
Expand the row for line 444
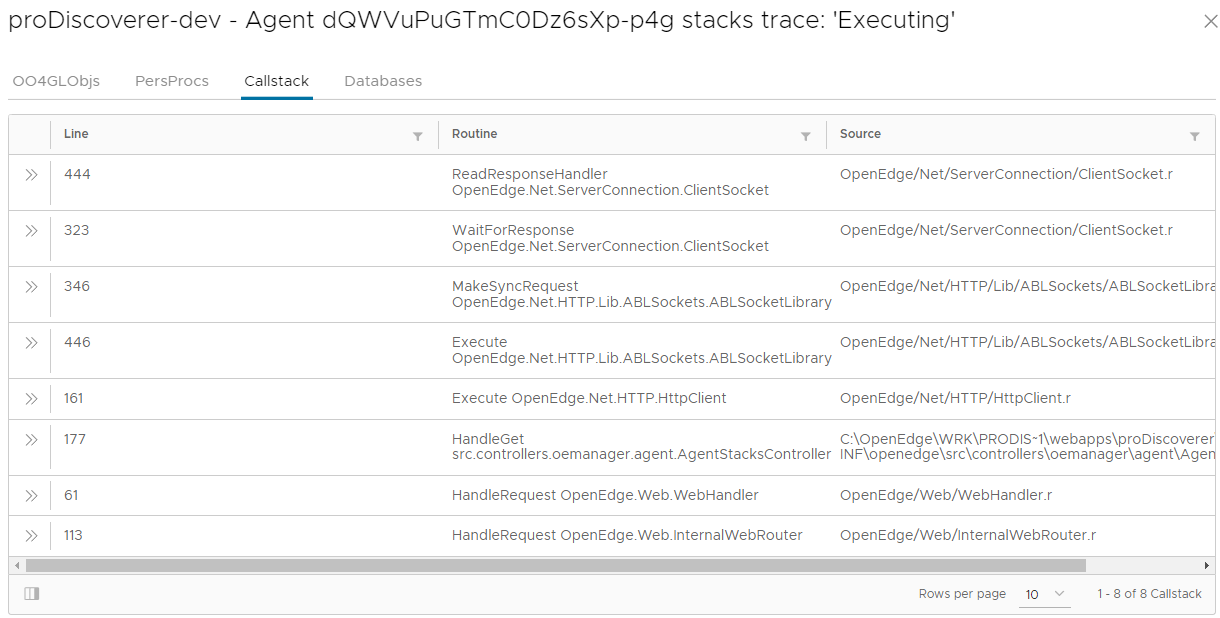tap(31, 175)
